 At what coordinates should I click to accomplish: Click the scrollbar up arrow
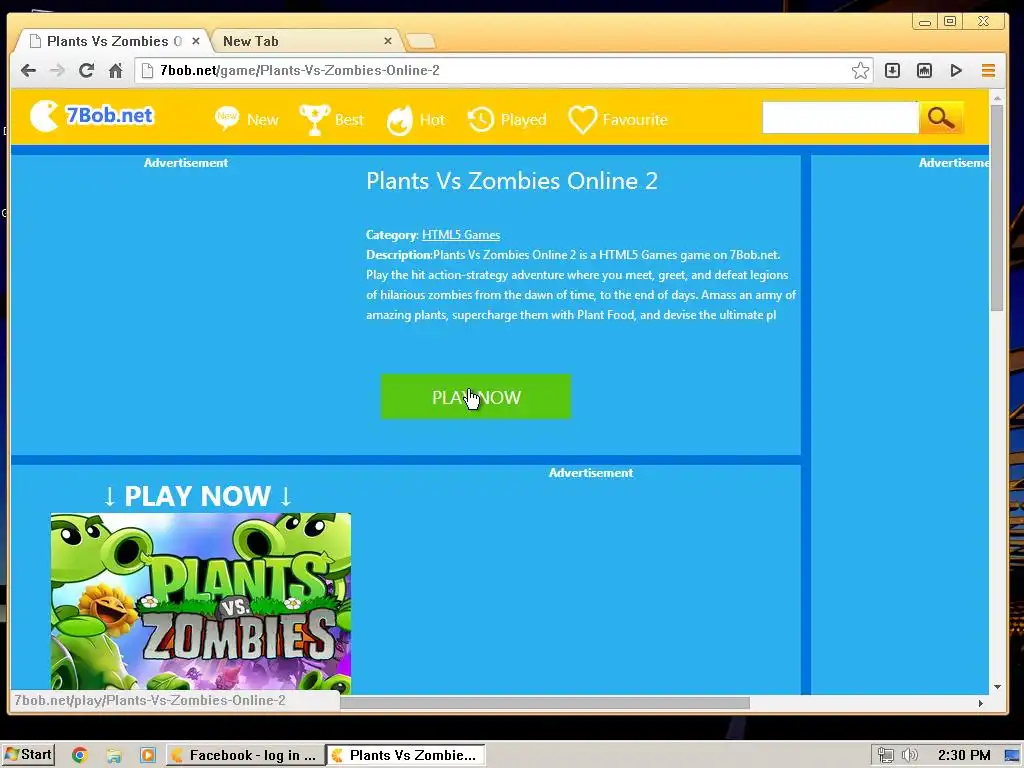click(997, 98)
